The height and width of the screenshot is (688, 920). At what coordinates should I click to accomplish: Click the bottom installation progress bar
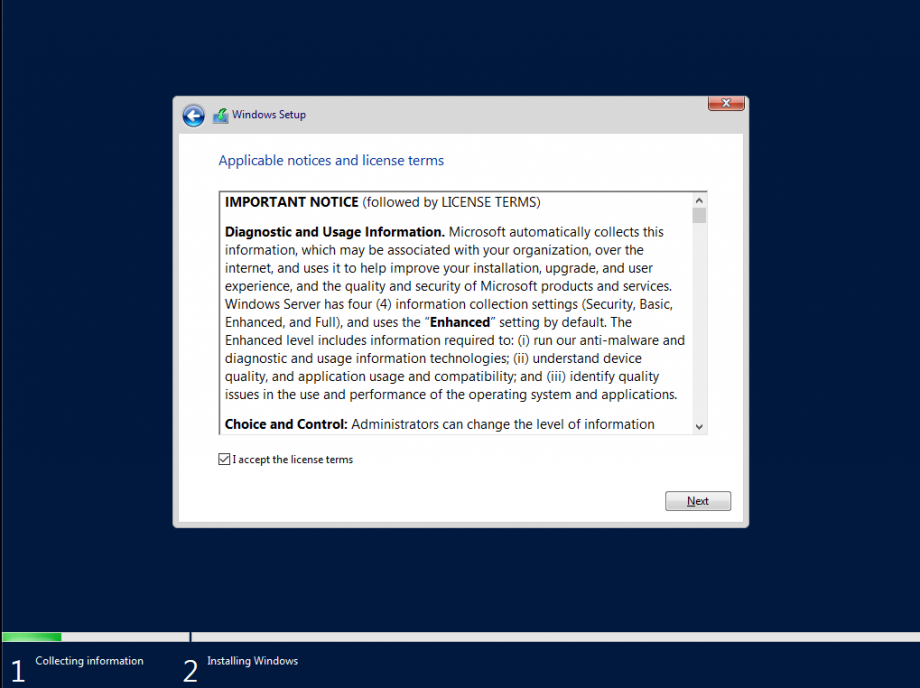460,637
